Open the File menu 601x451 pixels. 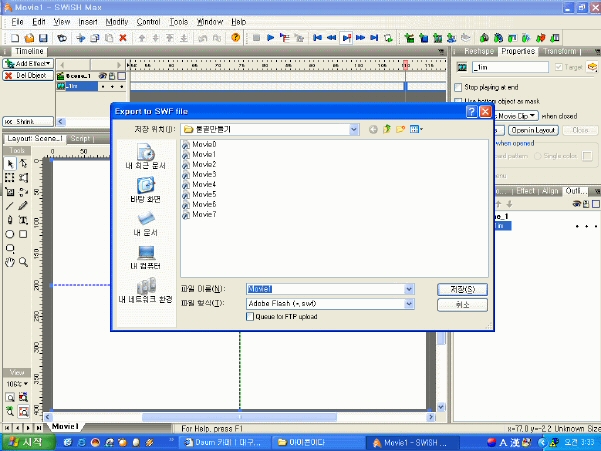coord(17,22)
